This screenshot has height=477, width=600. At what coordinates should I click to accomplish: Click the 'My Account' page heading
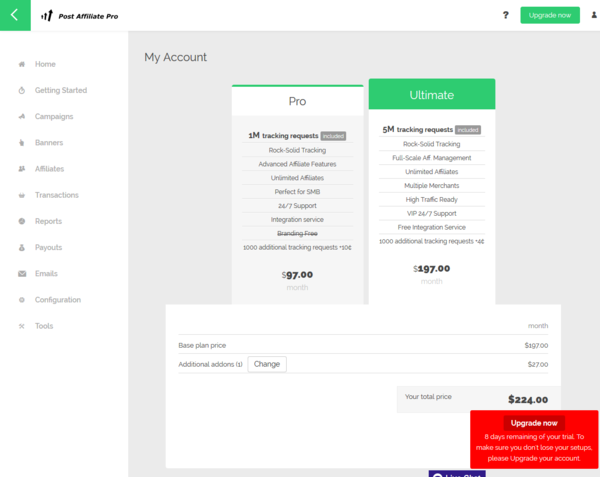175,57
